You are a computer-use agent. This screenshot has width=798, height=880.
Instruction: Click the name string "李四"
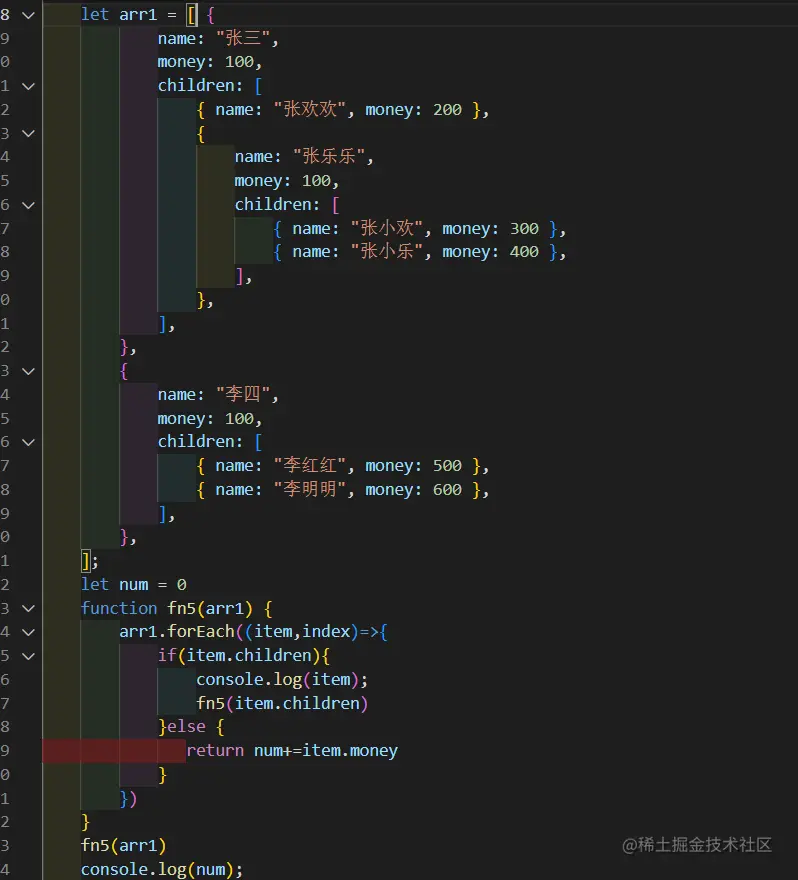[x=242, y=395]
